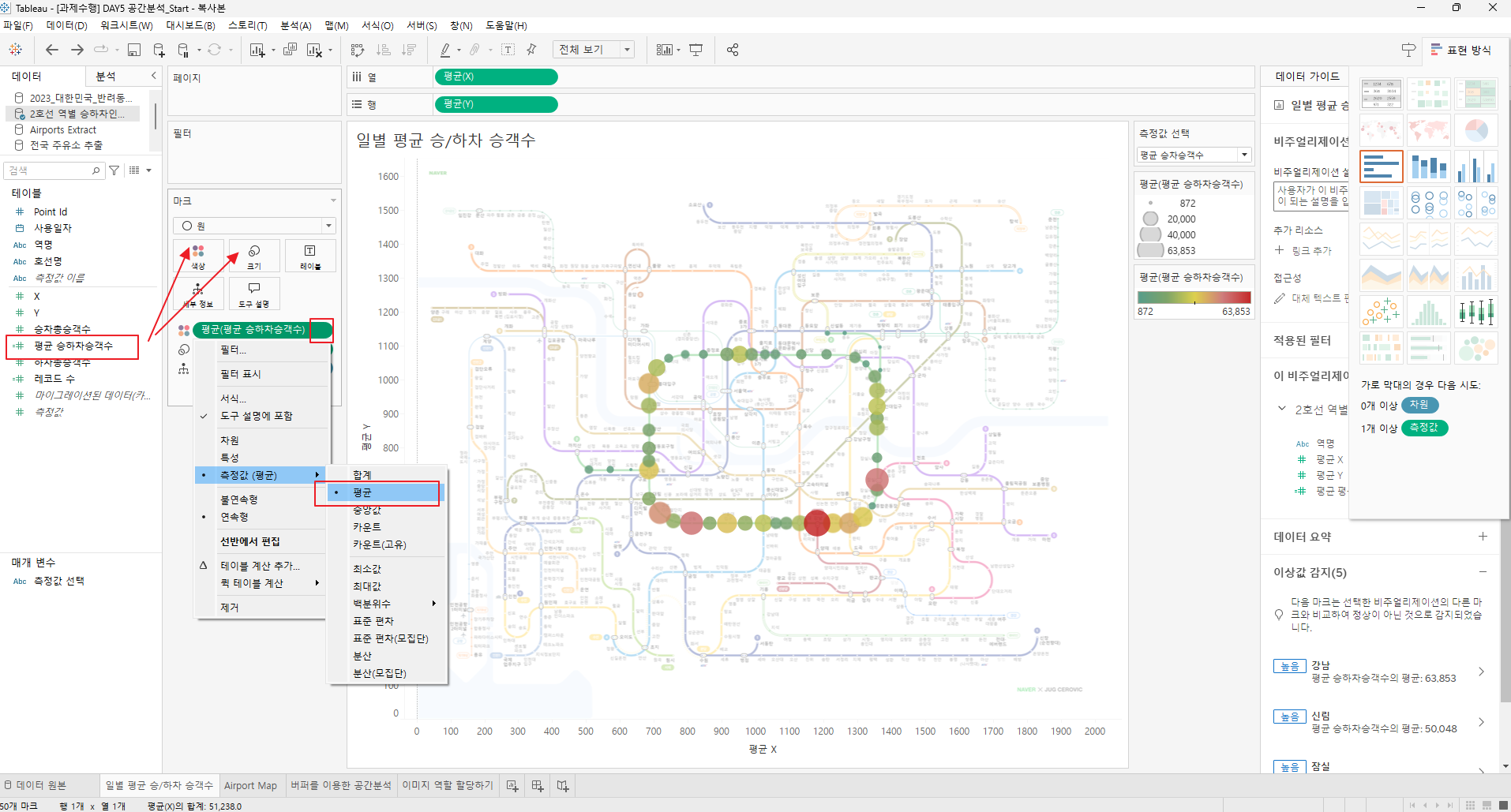Click the New worksheet icon in toolbar

[x=257, y=50]
